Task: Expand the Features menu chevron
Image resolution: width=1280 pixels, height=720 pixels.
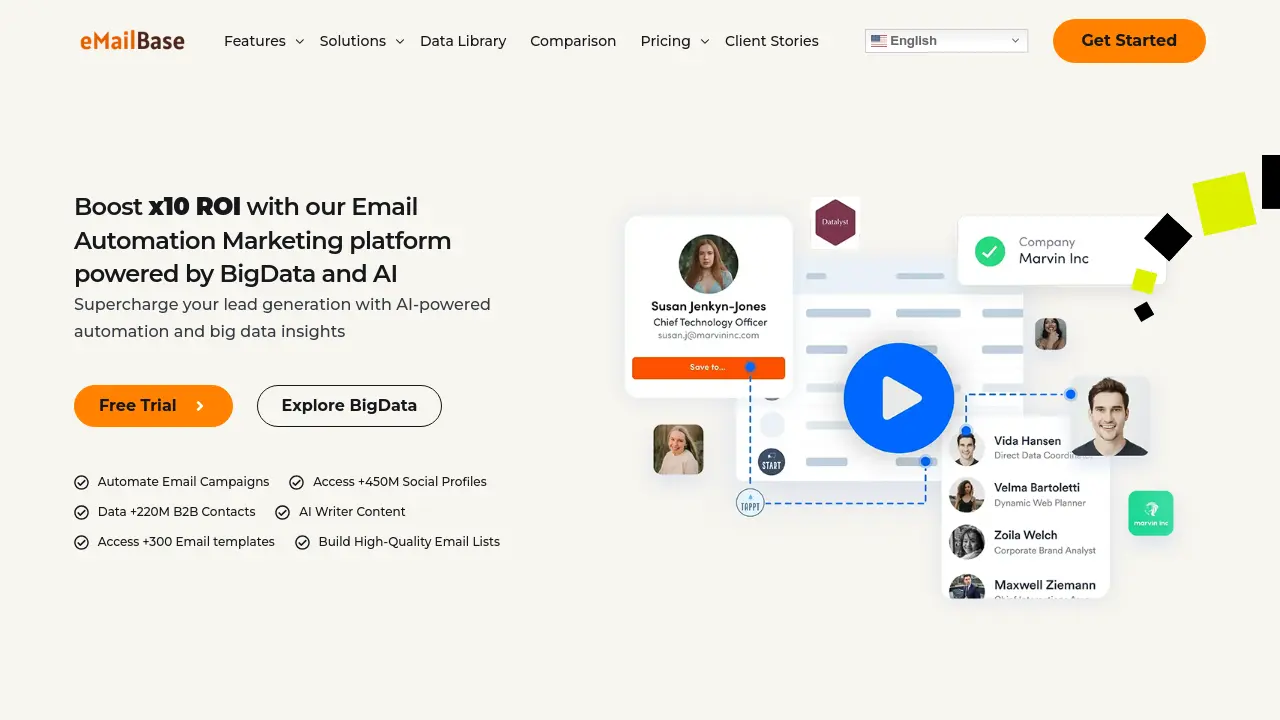Action: 298,42
